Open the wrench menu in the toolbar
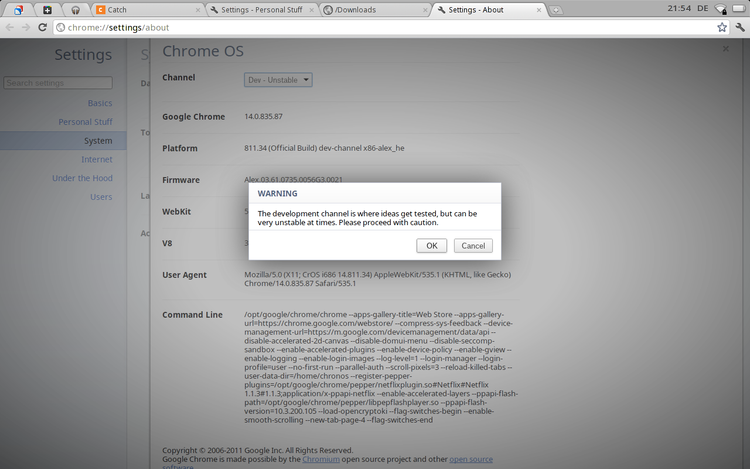 739,27
